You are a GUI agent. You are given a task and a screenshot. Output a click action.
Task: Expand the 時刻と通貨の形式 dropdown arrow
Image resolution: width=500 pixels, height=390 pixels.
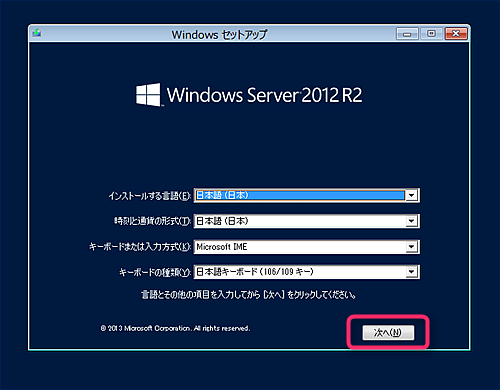(412, 221)
